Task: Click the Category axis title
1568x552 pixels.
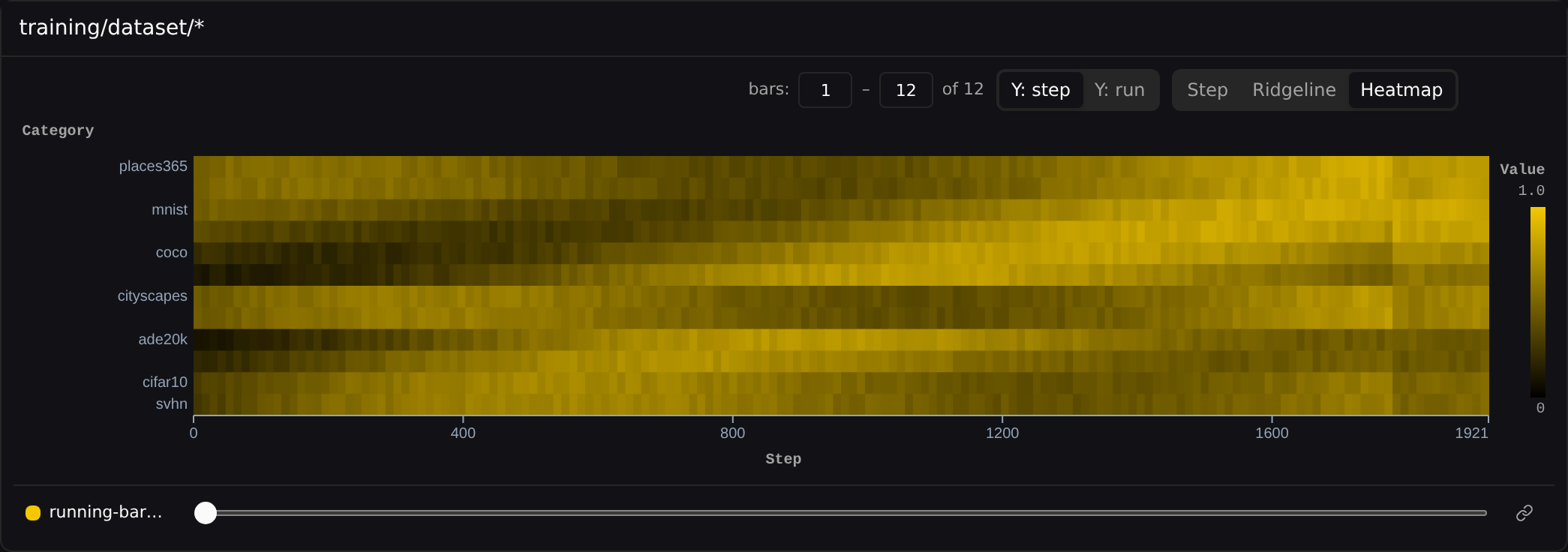Action: point(58,130)
